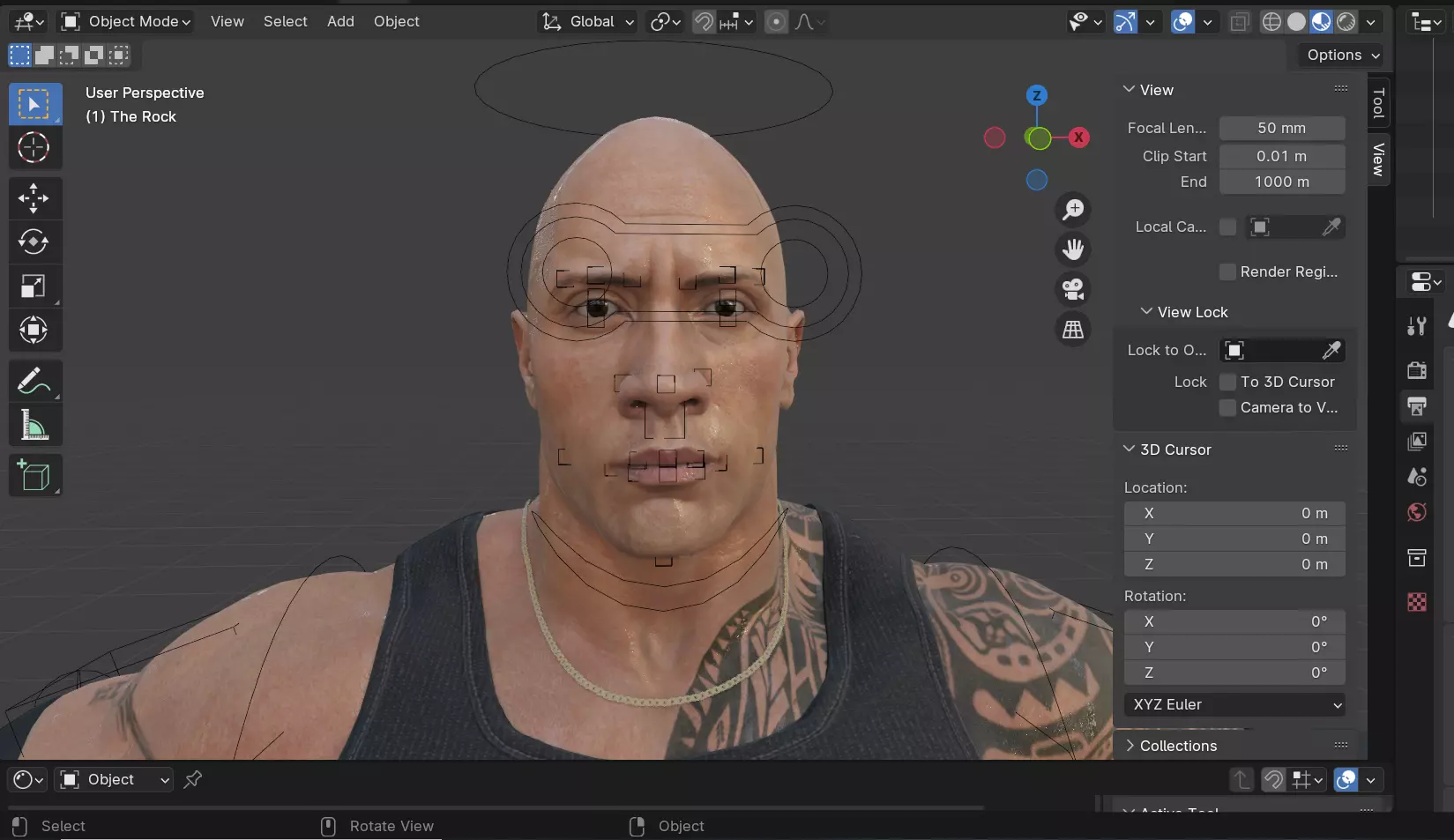Screen dimensions: 1454x840
Task: Open the Output properties tab icon
Action: point(1417,406)
